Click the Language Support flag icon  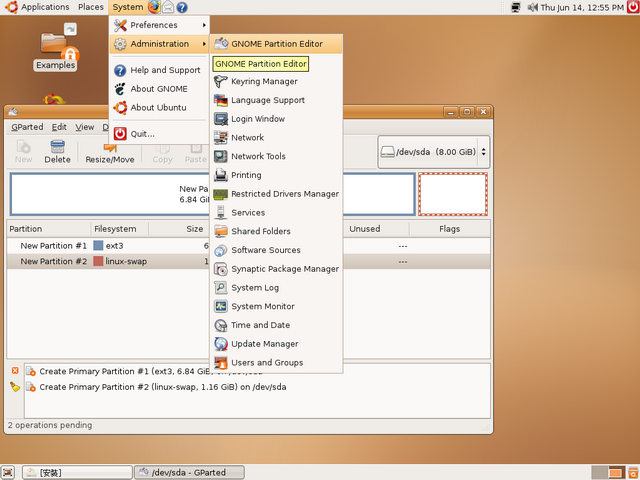[221, 100]
